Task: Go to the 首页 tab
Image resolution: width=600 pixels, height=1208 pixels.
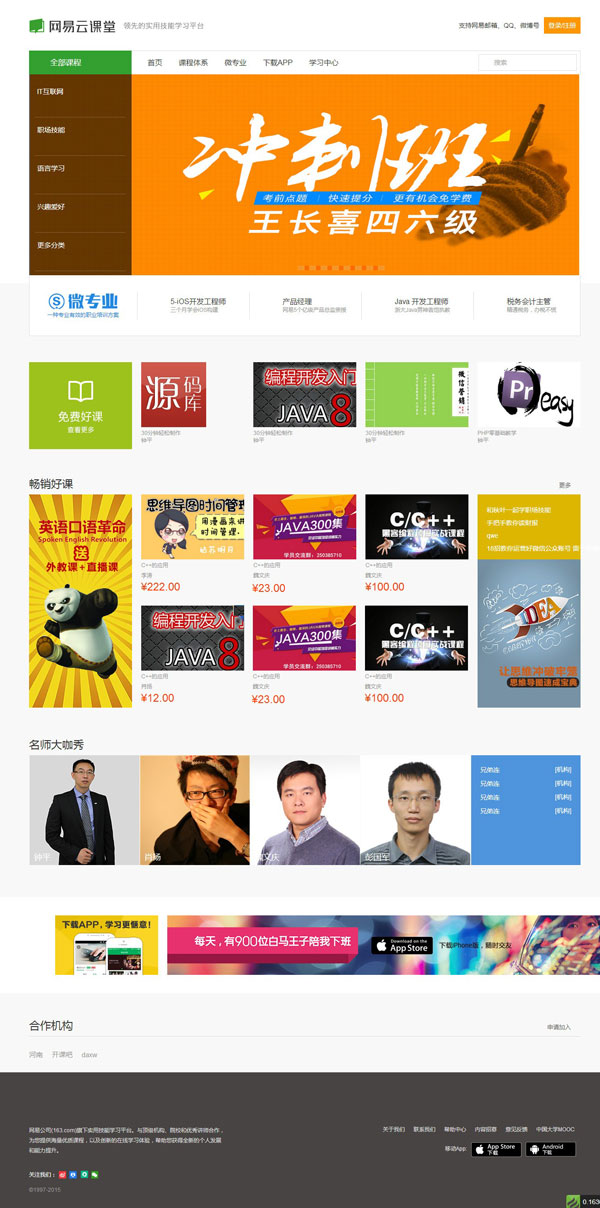Action: tap(155, 62)
